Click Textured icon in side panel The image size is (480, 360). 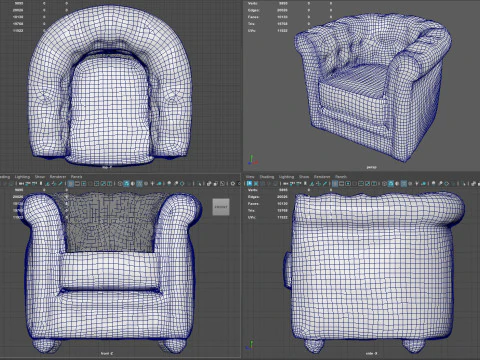[x=410, y=184]
